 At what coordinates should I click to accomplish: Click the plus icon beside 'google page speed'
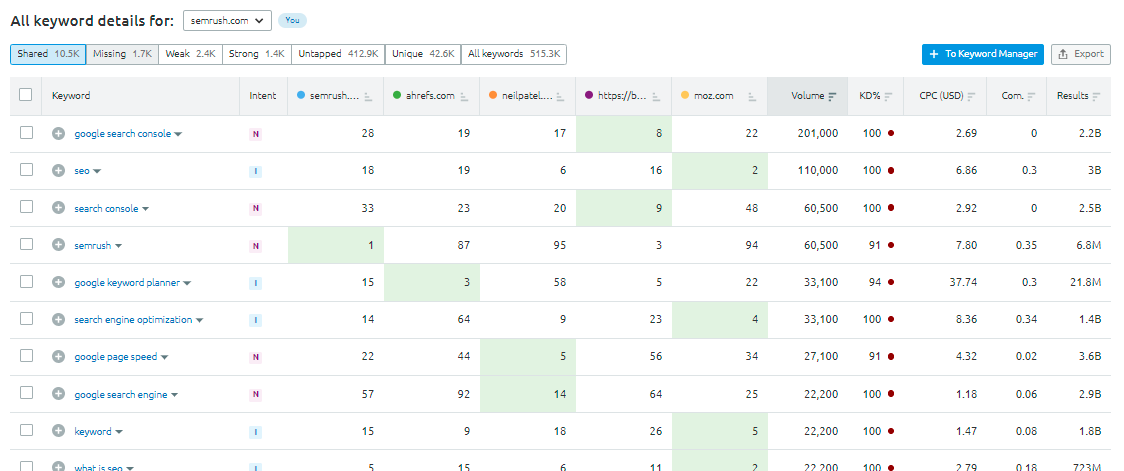pyautogui.click(x=59, y=357)
